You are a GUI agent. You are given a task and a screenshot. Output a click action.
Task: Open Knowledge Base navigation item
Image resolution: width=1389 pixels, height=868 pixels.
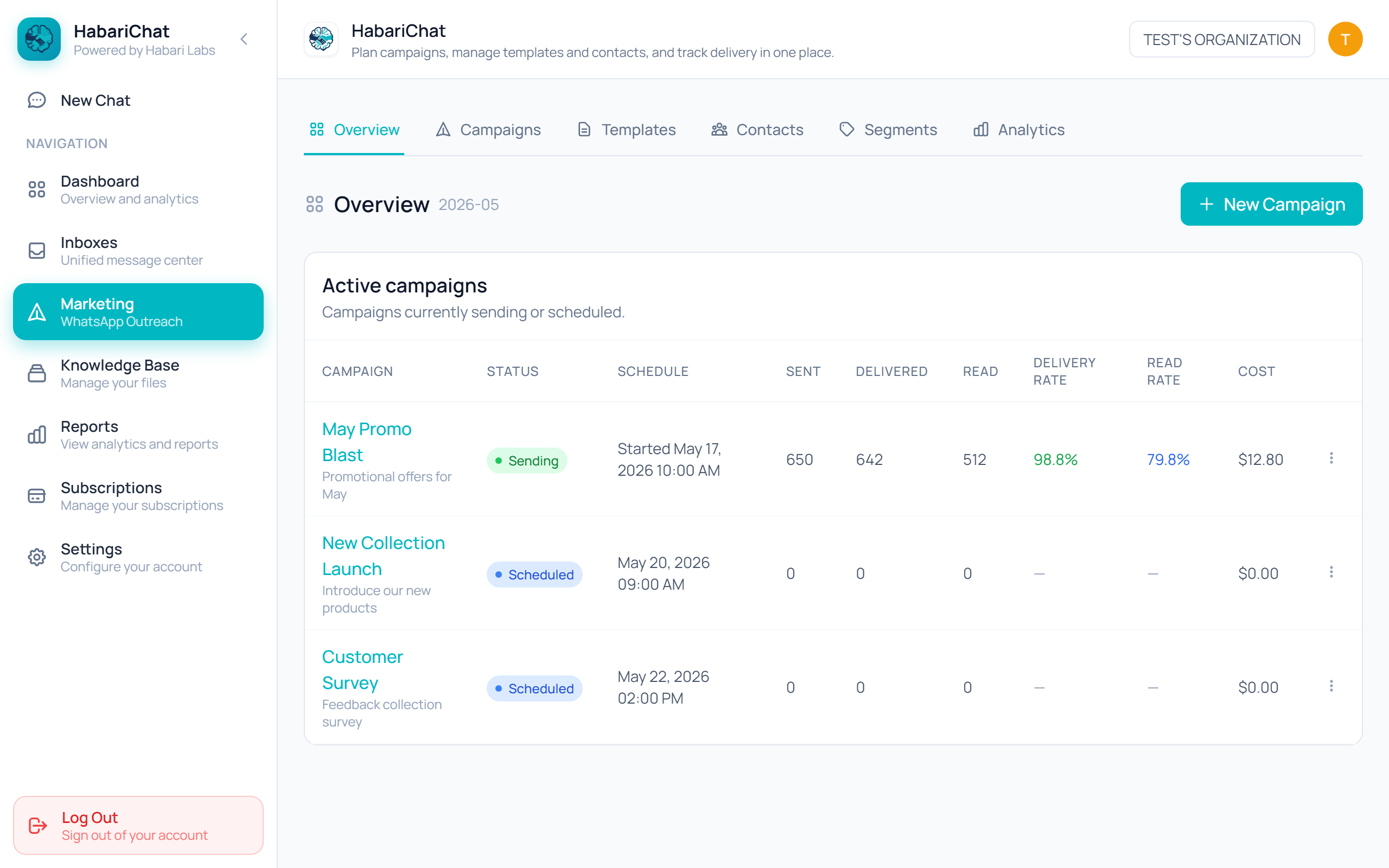[x=138, y=373]
